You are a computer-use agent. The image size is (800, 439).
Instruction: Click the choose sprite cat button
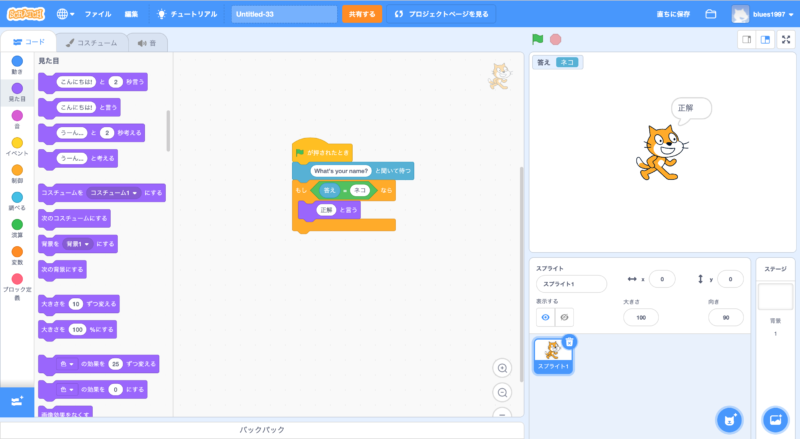(731, 418)
